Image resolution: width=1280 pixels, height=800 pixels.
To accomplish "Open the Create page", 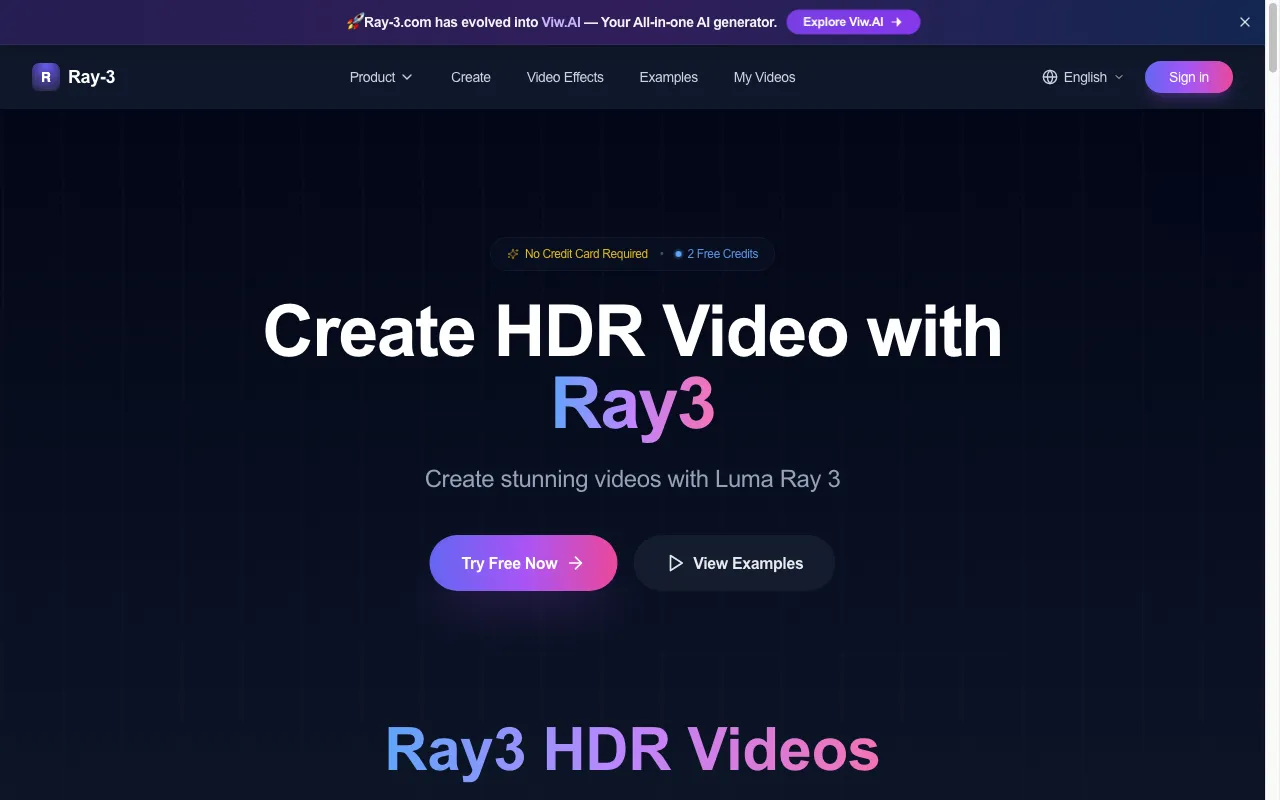I will point(471,77).
